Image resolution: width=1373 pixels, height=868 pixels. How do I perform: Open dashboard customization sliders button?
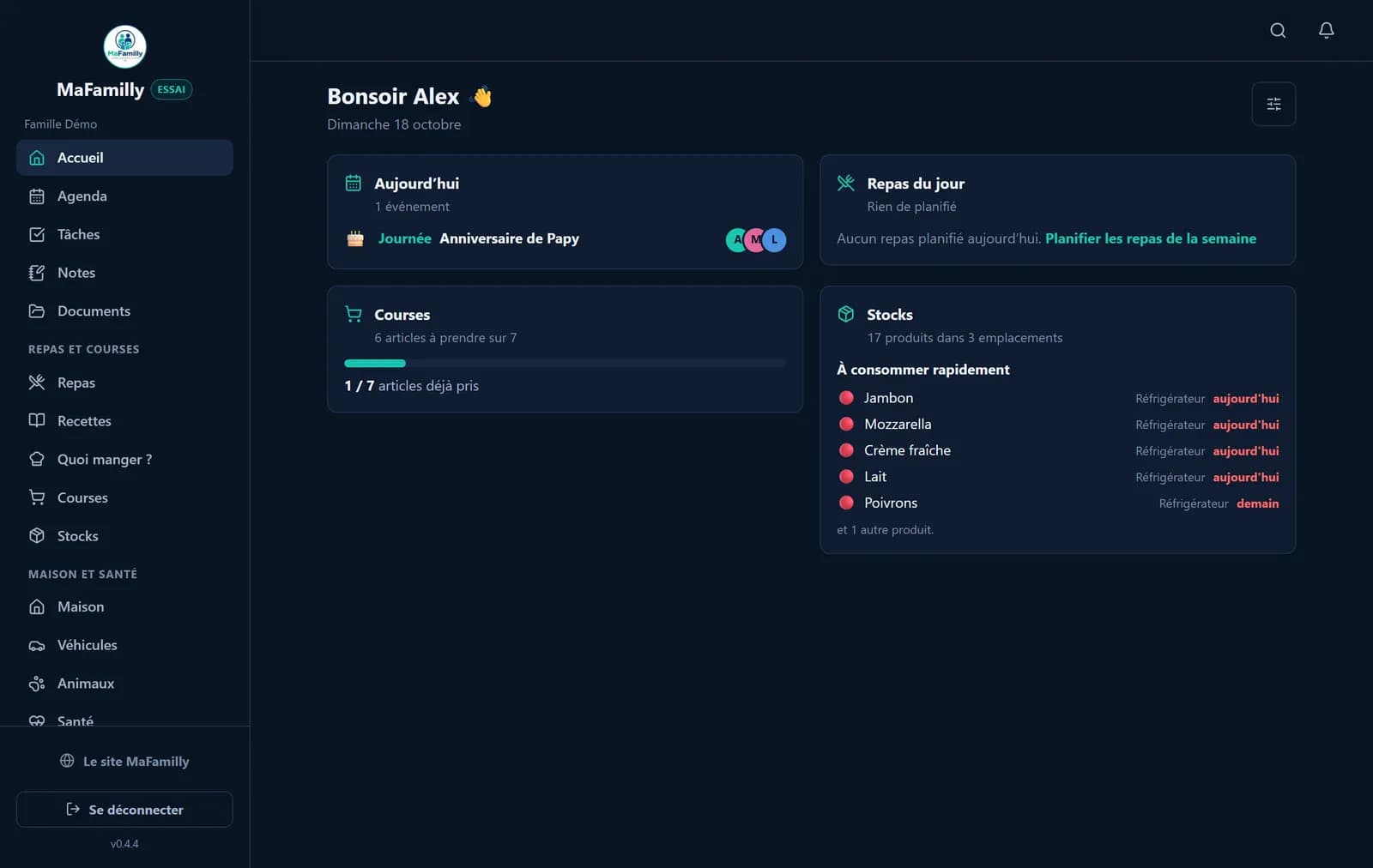click(1273, 104)
